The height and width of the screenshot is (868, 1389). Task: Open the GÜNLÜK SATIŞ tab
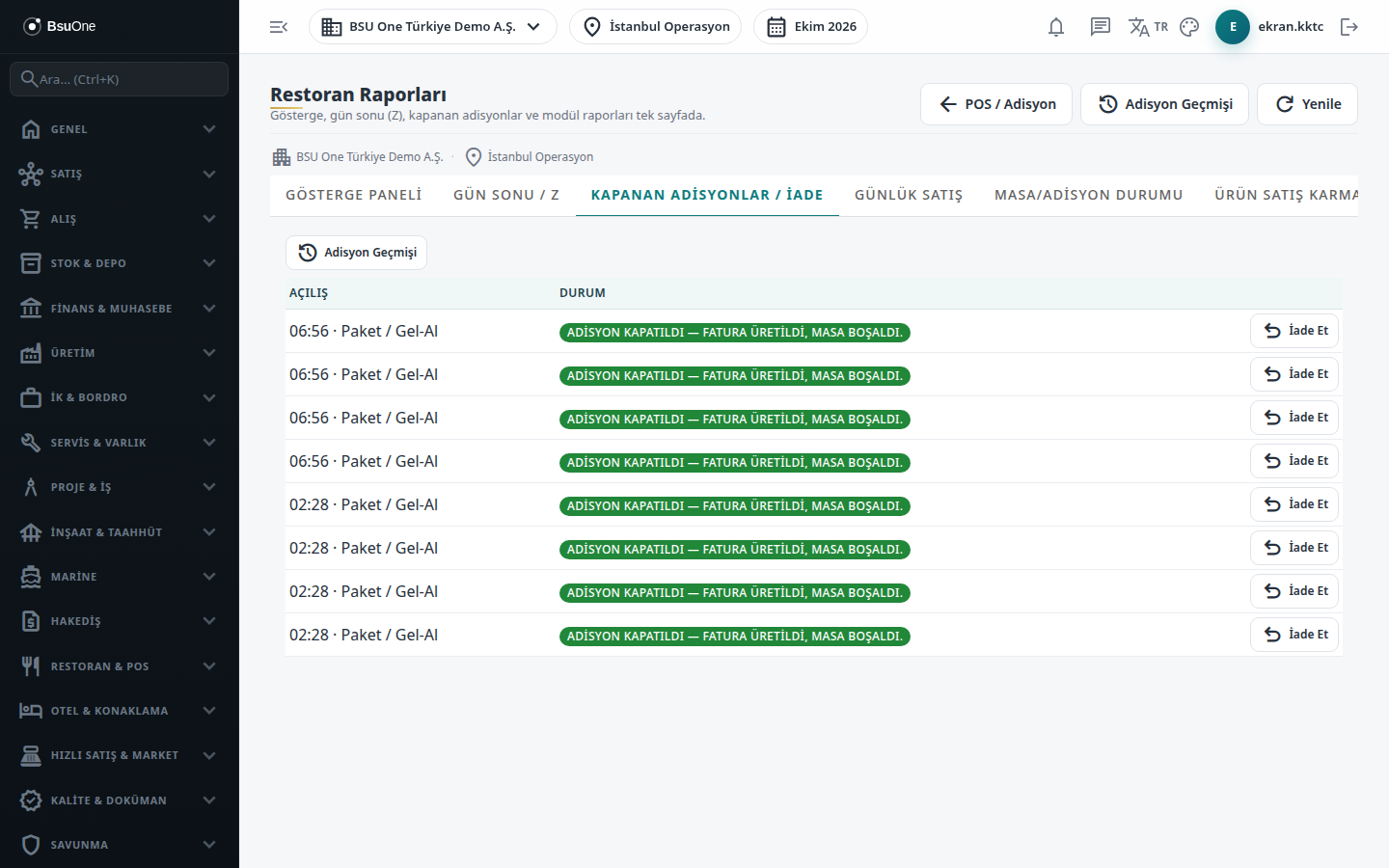pos(909,195)
